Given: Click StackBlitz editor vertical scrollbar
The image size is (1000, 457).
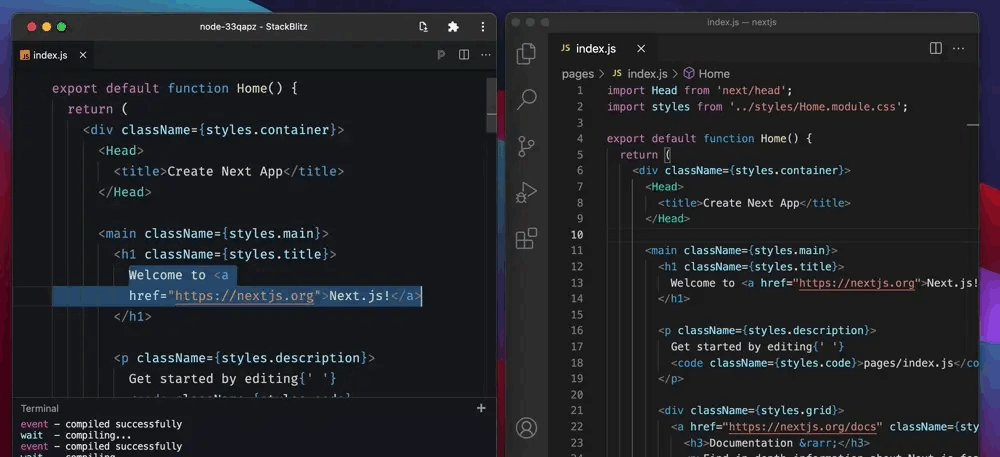Looking at the screenshot, I should [x=491, y=105].
